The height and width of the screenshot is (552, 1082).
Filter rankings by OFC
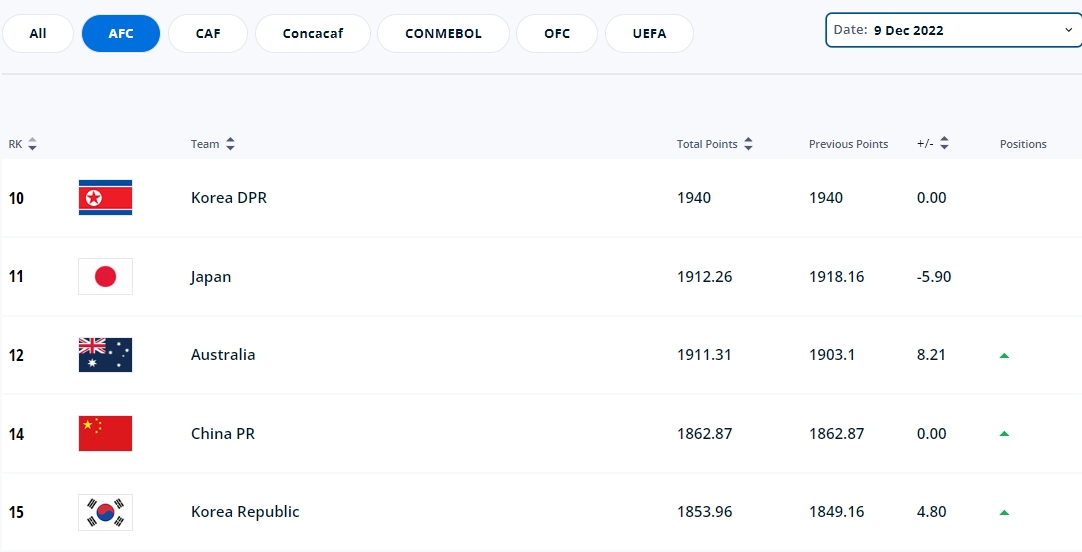tap(557, 33)
